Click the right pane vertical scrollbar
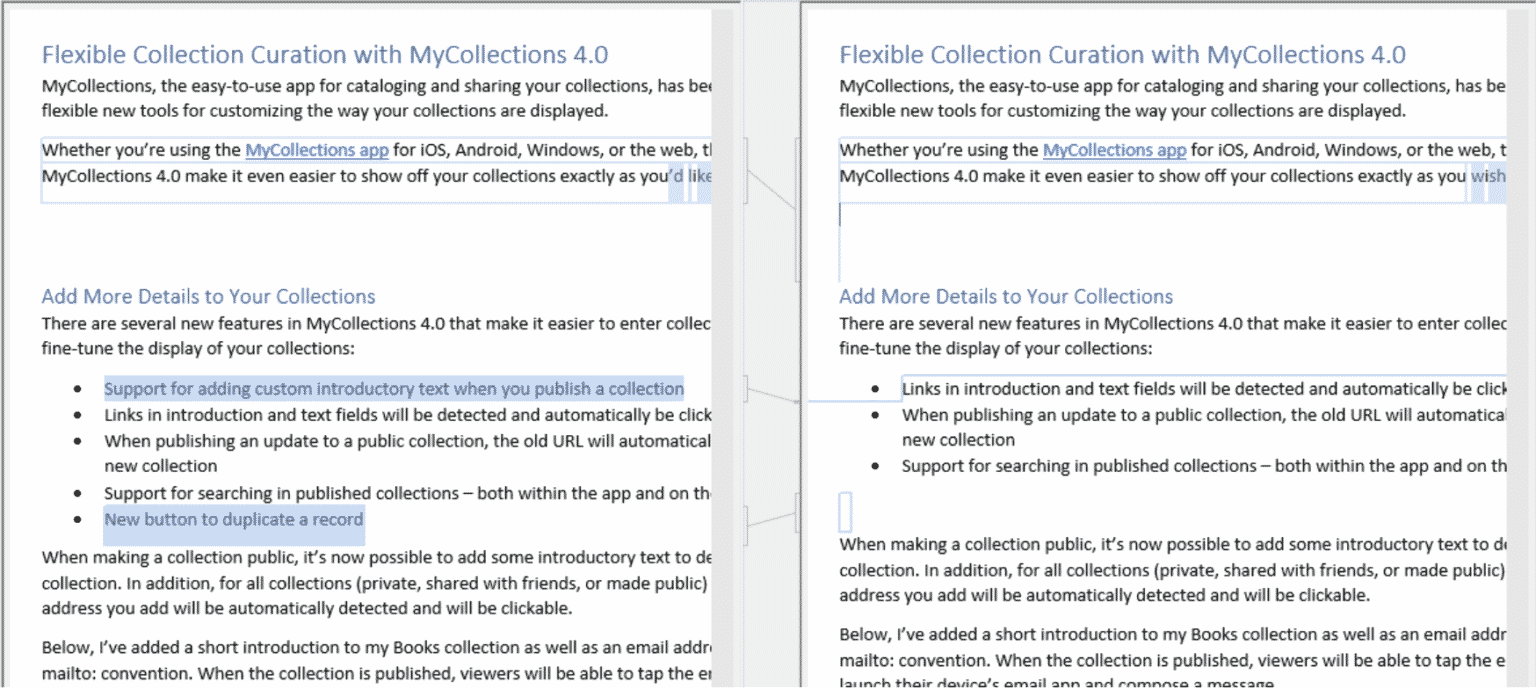Viewport: 1536px width, 689px height. (x=1519, y=347)
